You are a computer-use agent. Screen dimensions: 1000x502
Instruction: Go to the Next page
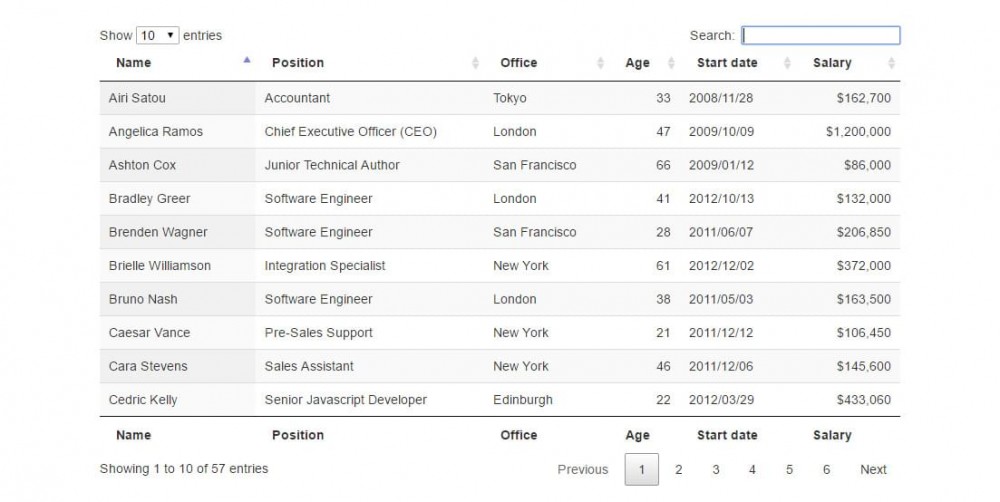point(873,469)
